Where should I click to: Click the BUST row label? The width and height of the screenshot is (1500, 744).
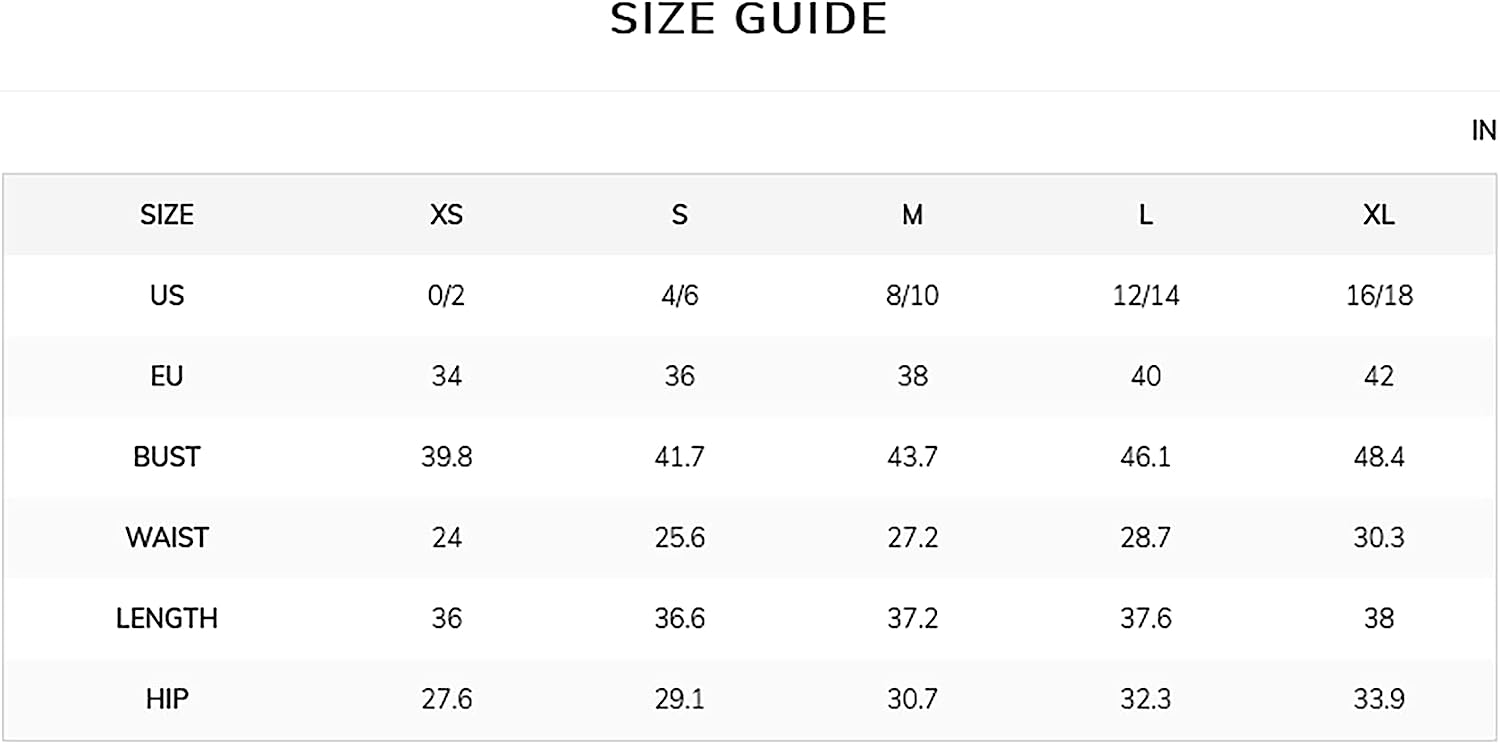[167, 457]
